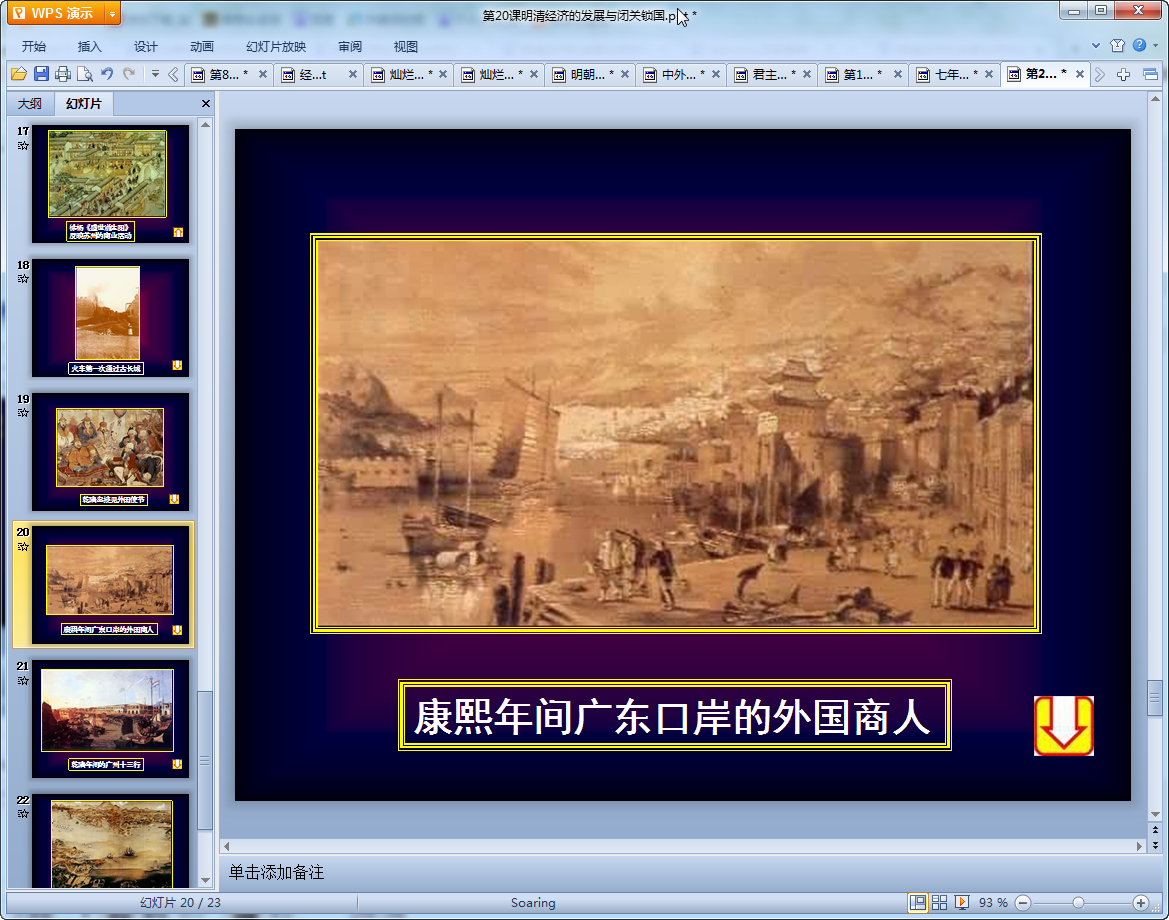
Task: Click the WPS 演示 application button
Action: [x=56, y=13]
